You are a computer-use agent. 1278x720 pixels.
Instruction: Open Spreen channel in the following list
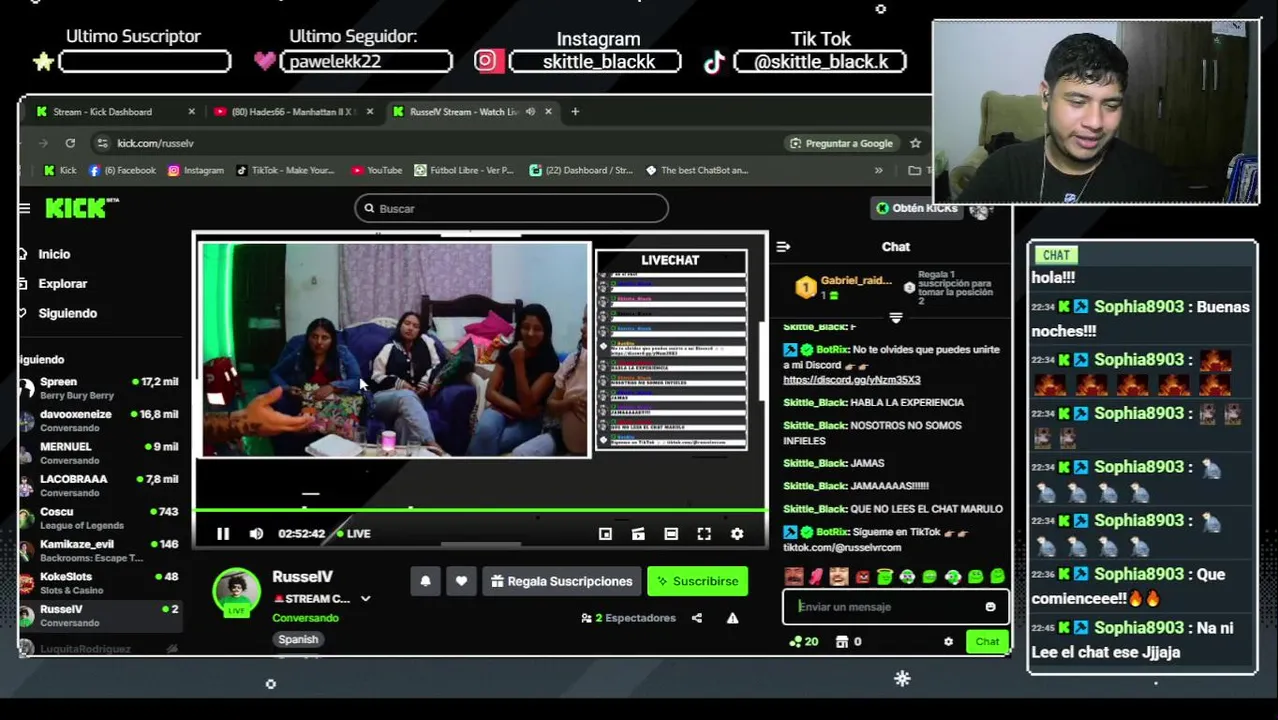click(x=99, y=388)
